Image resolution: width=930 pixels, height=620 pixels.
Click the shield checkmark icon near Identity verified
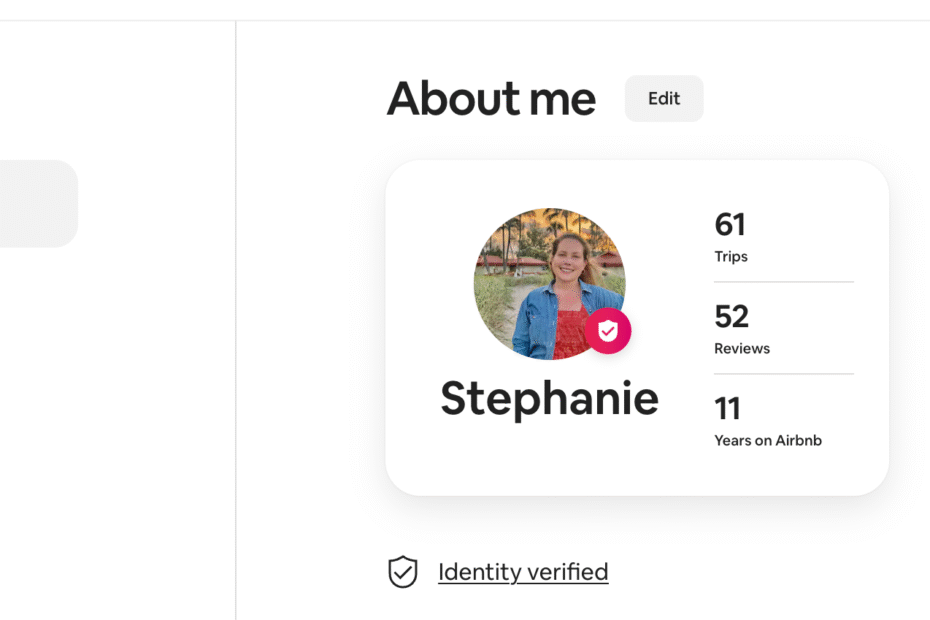pyautogui.click(x=403, y=572)
